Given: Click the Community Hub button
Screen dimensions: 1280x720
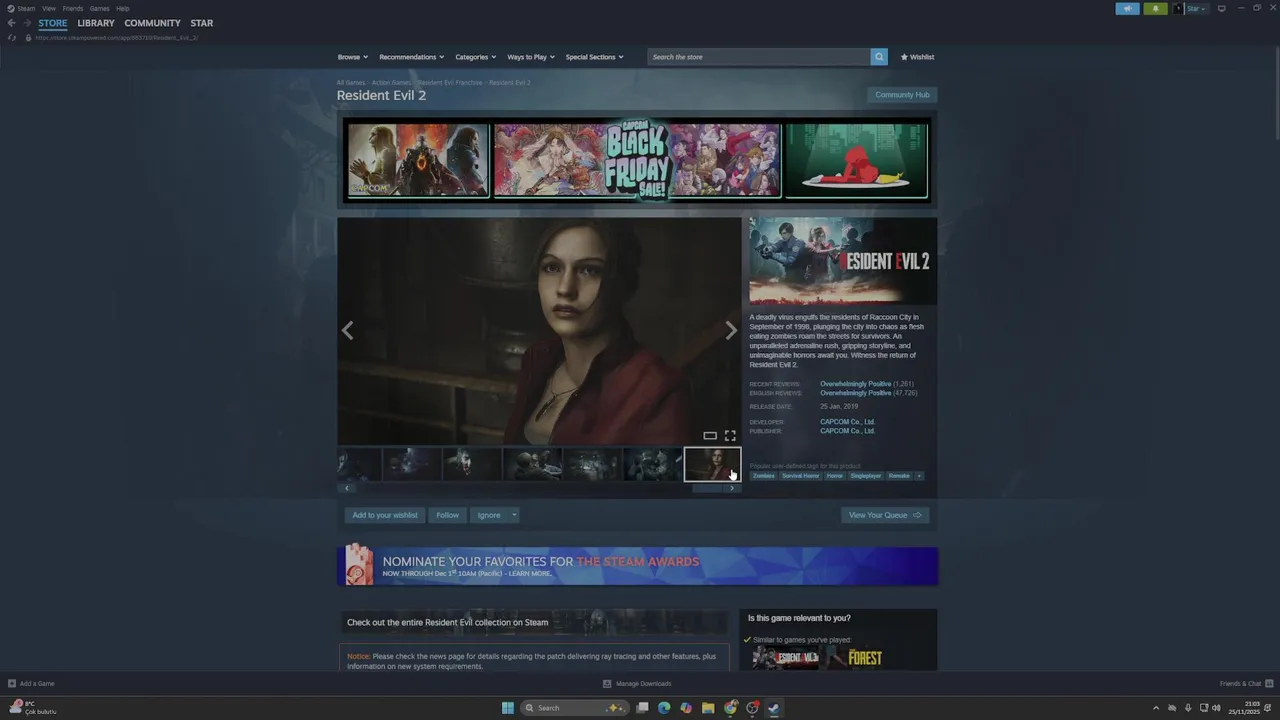Looking at the screenshot, I should click(x=902, y=95).
